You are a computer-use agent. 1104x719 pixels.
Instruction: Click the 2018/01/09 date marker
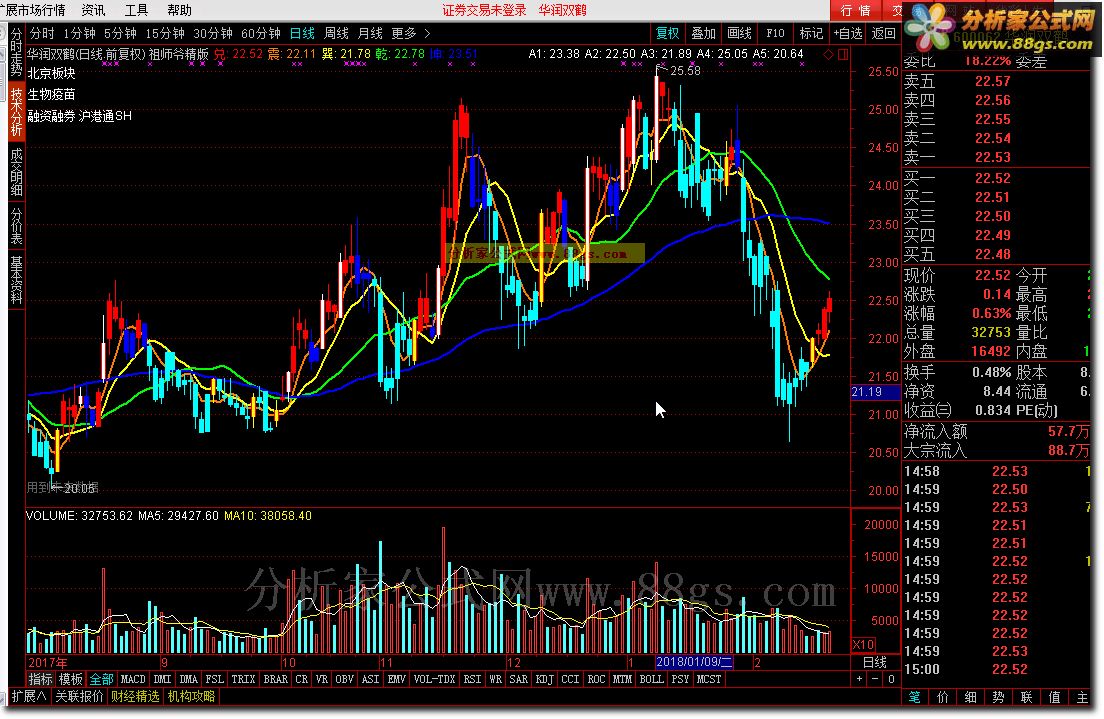(694, 662)
